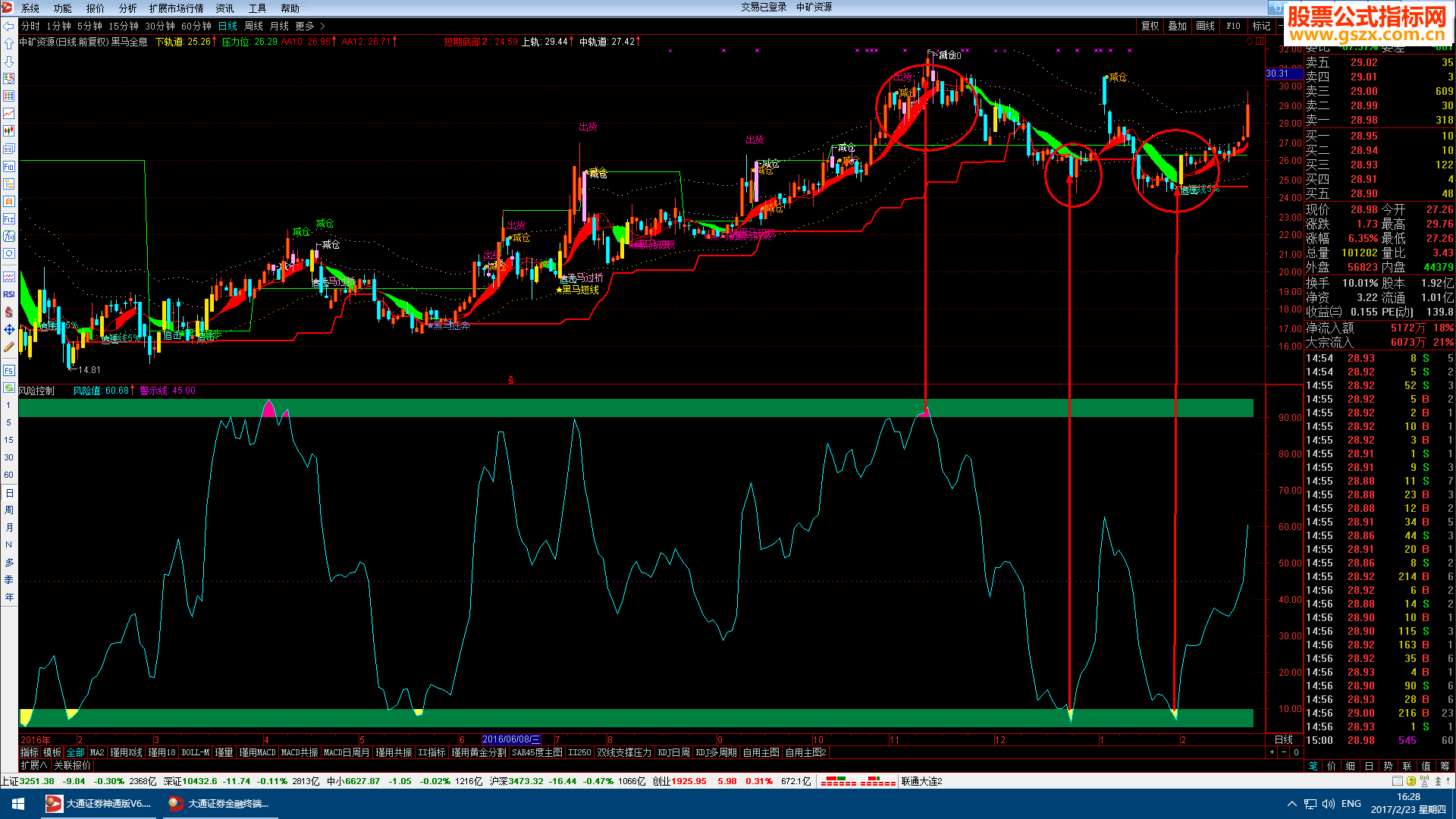This screenshot has width=1456, height=819.
Task: Expand the 扩展 panel at bottom
Action: [33, 765]
